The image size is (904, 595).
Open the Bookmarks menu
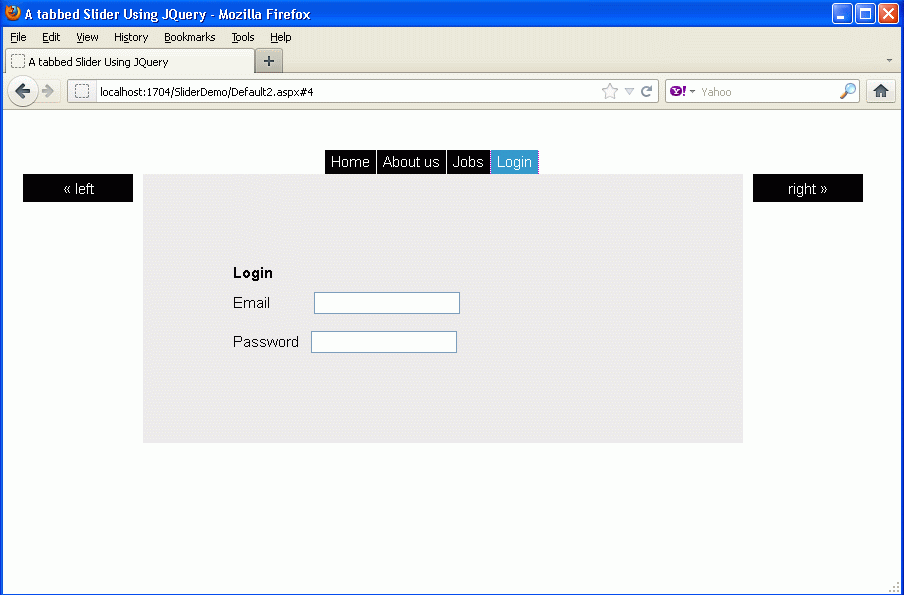[x=190, y=37]
